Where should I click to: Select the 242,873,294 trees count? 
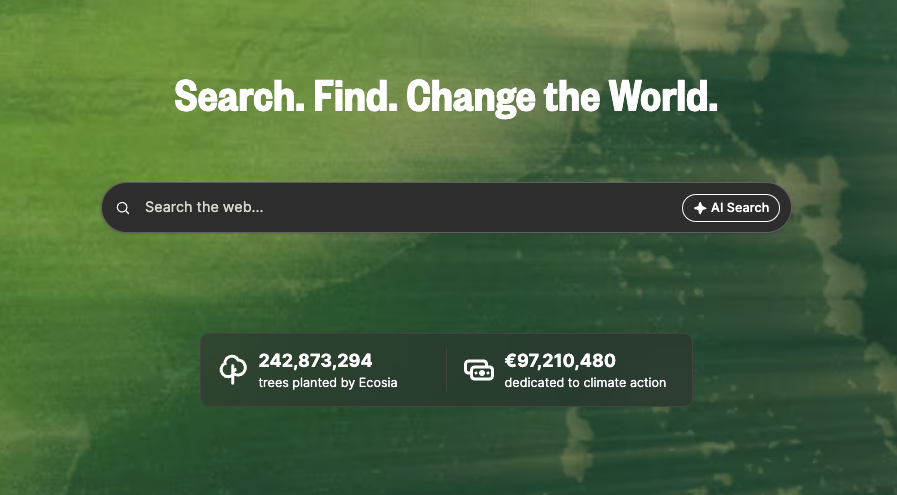(315, 361)
